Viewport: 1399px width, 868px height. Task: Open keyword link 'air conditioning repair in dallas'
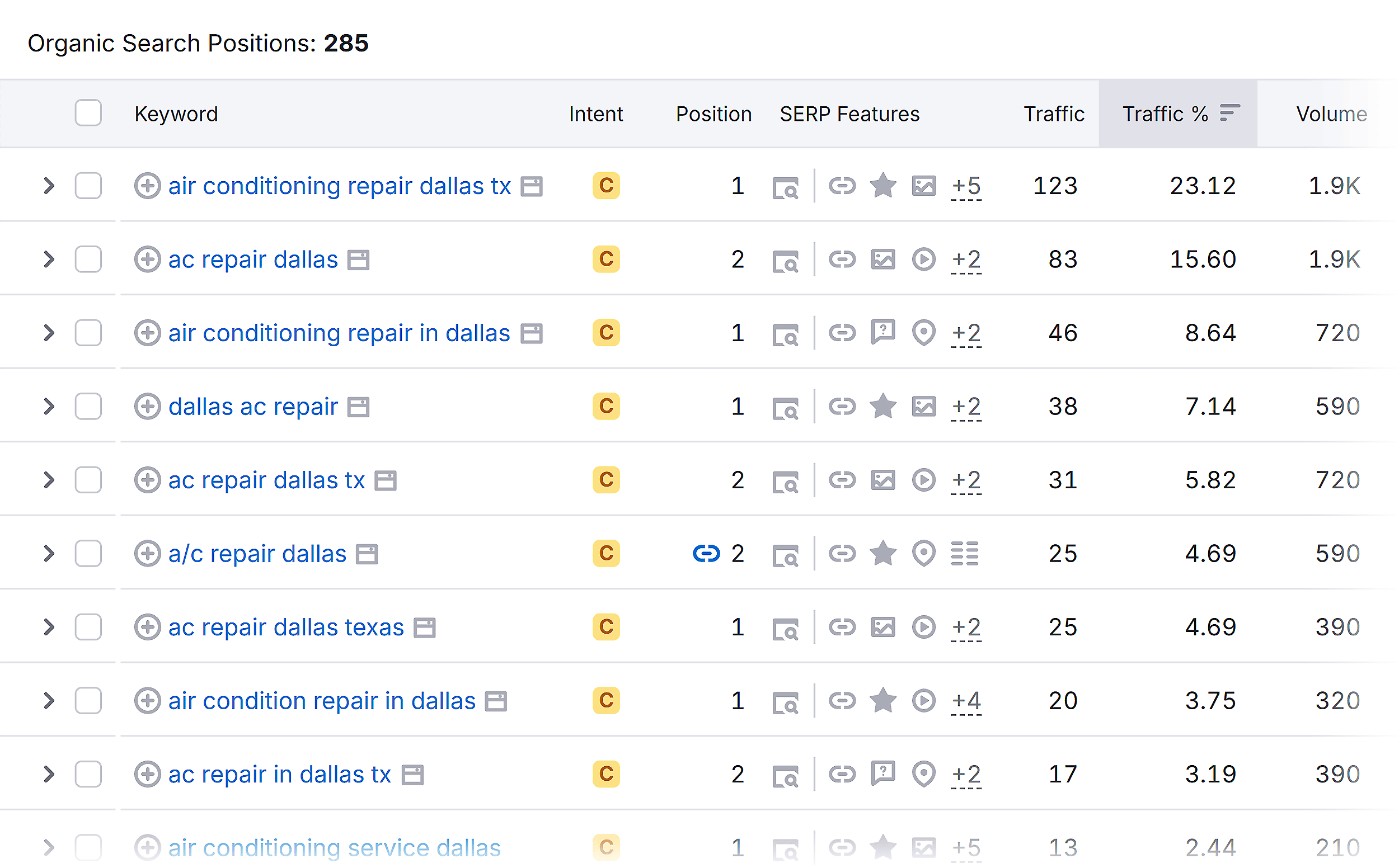tap(340, 333)
